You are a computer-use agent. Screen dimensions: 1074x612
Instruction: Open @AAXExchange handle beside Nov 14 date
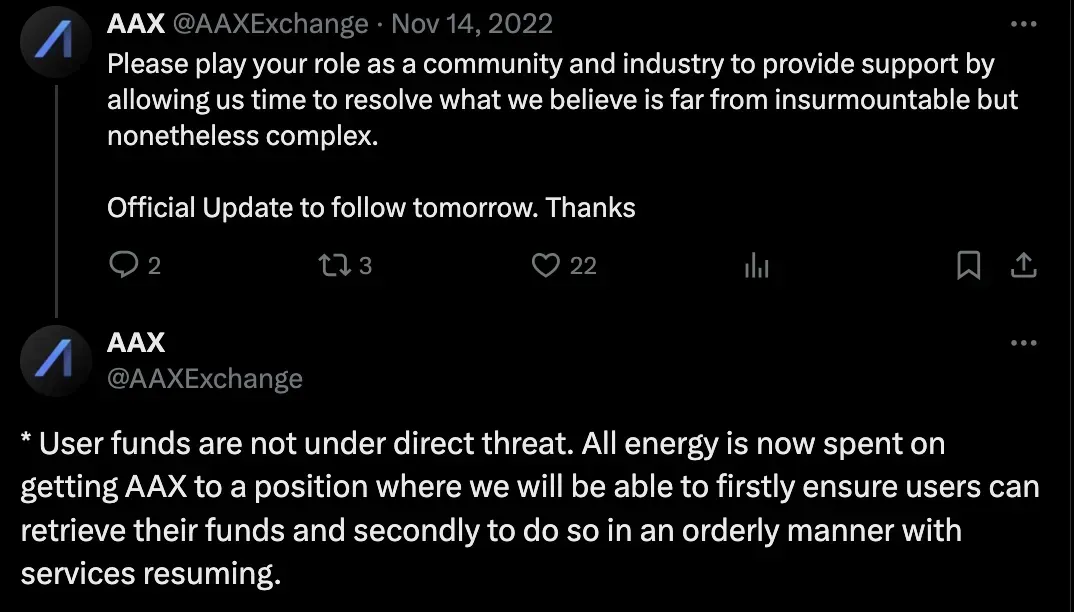[x=271, y=24]
